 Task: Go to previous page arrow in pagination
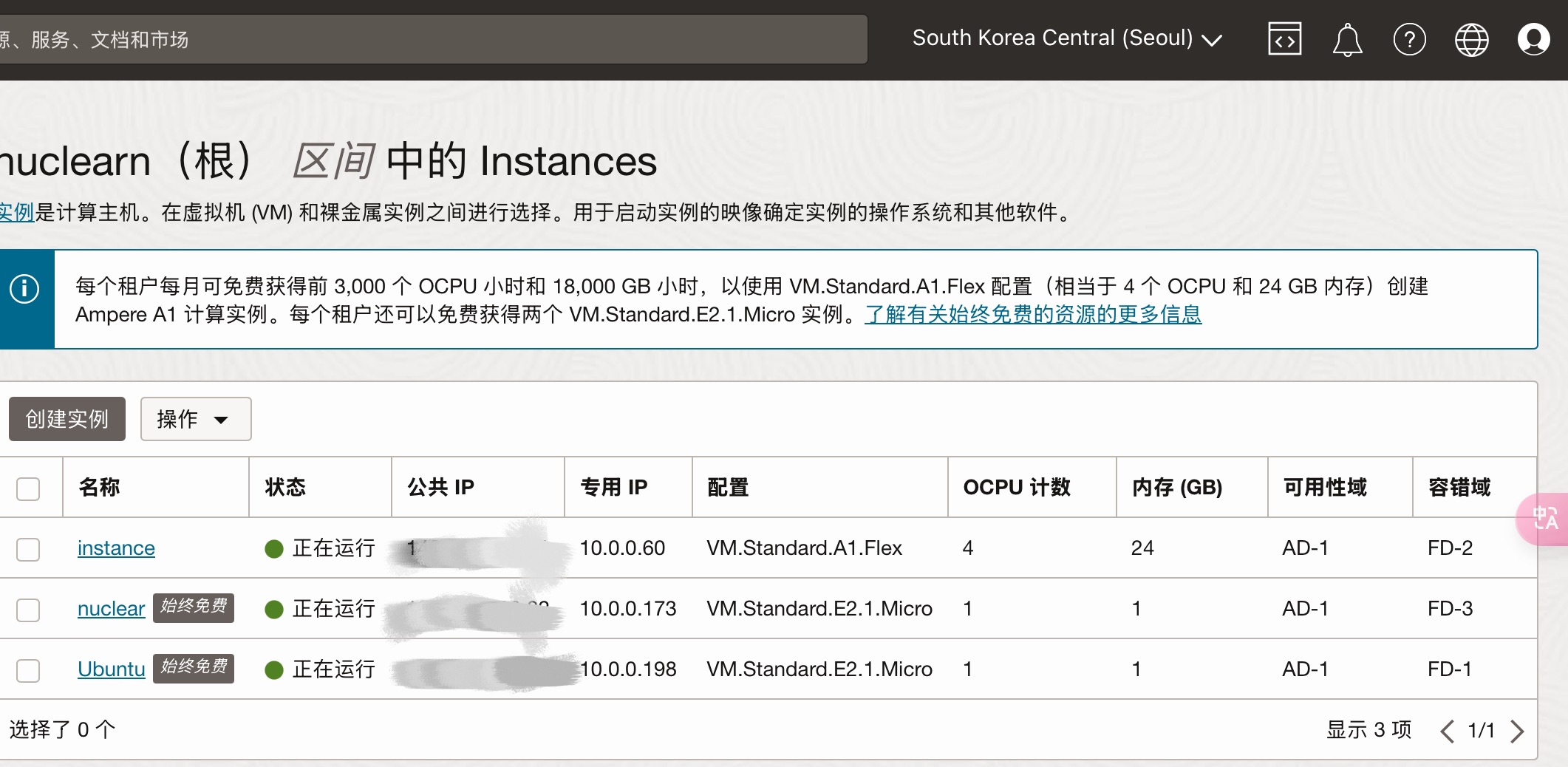point(1447,731)
